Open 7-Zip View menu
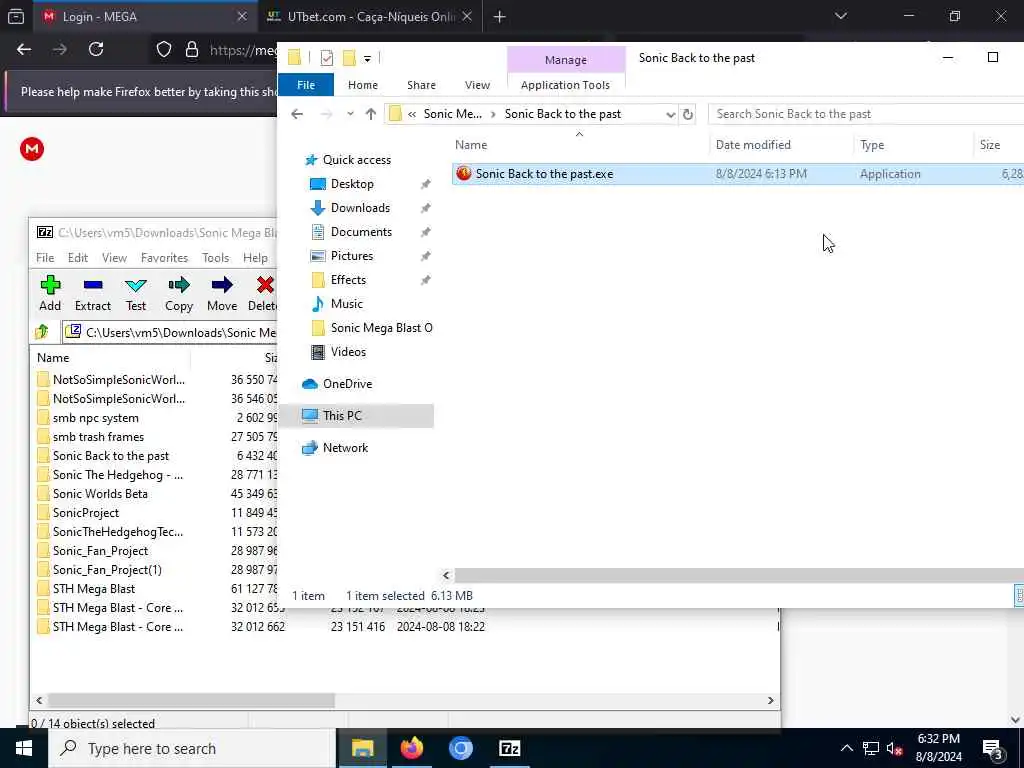The image size is (1024, 768). (114, 258)
